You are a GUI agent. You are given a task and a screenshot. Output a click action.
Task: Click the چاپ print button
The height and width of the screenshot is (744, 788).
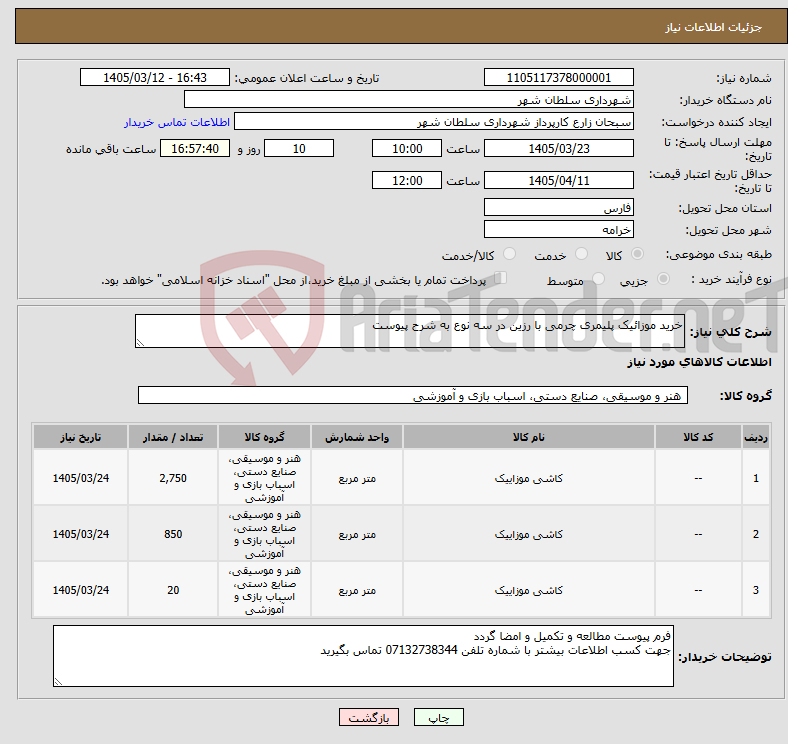coord(439,717)
